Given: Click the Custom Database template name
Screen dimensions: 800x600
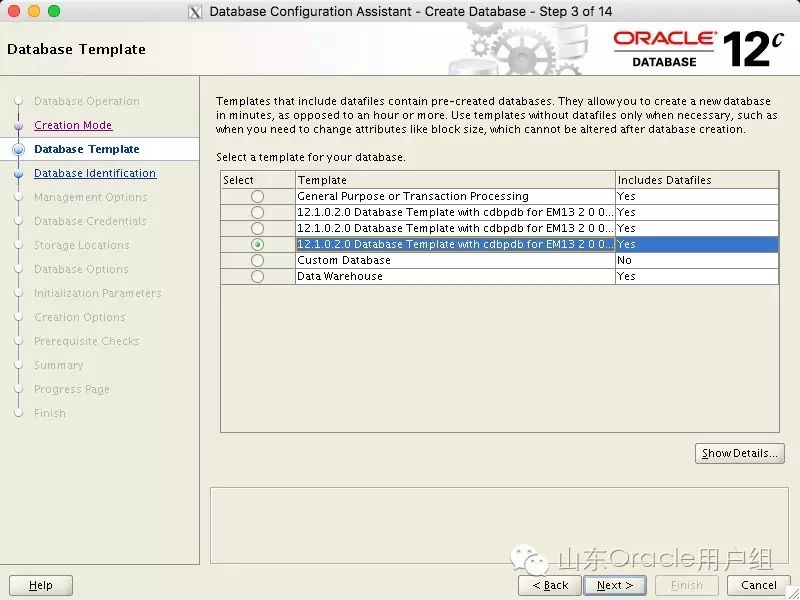Looking at the screenshot, I should (344, 260).
